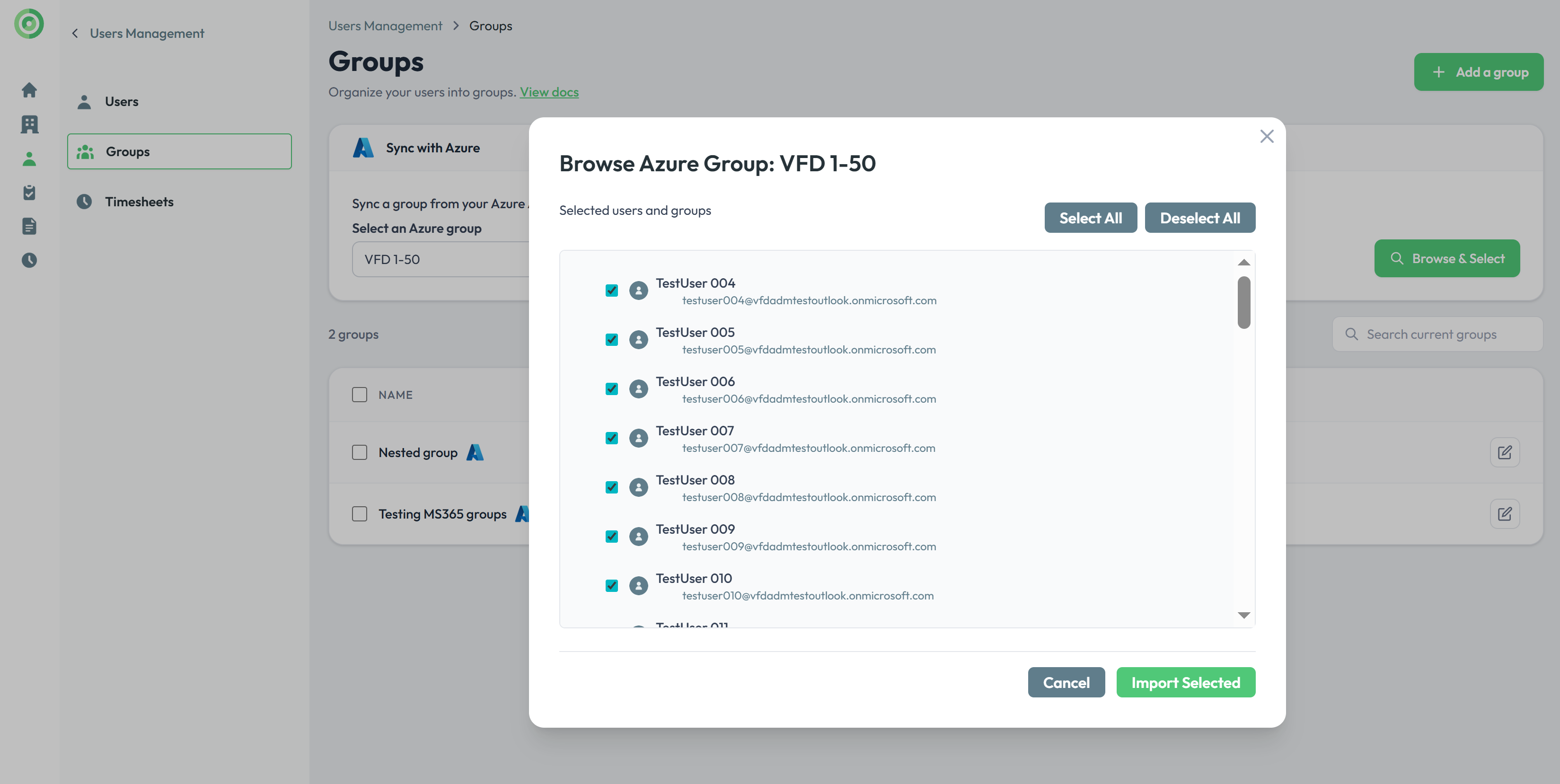Uncheck TestUser 004 checkbox

click(x=612, y=291)
